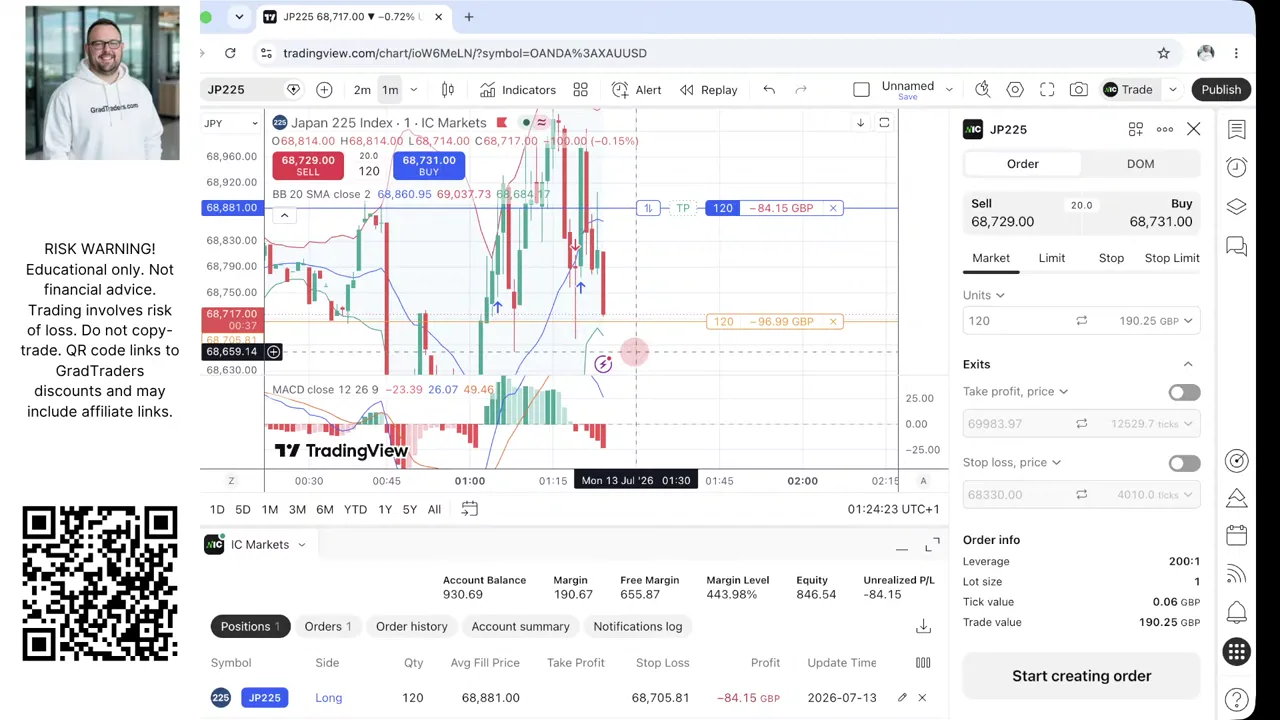The image size is (1280, 720).
Task: Click the Publish button
Action: pos(1221,90)
